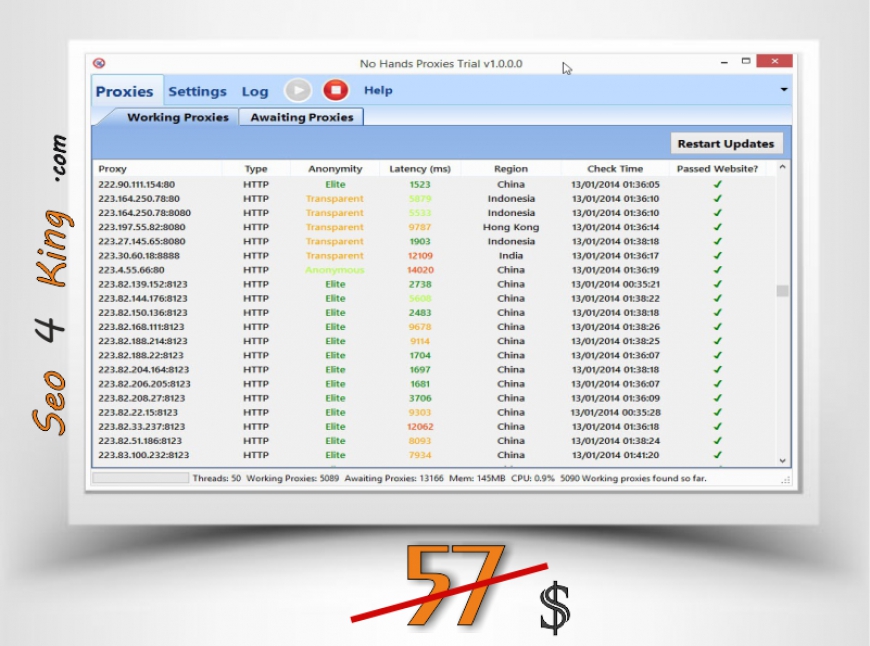Screen dimensions: 870x646
Task: Select proxy row 222.90.111.154:80
Action: pyautogui.click(x=434, y=184)
